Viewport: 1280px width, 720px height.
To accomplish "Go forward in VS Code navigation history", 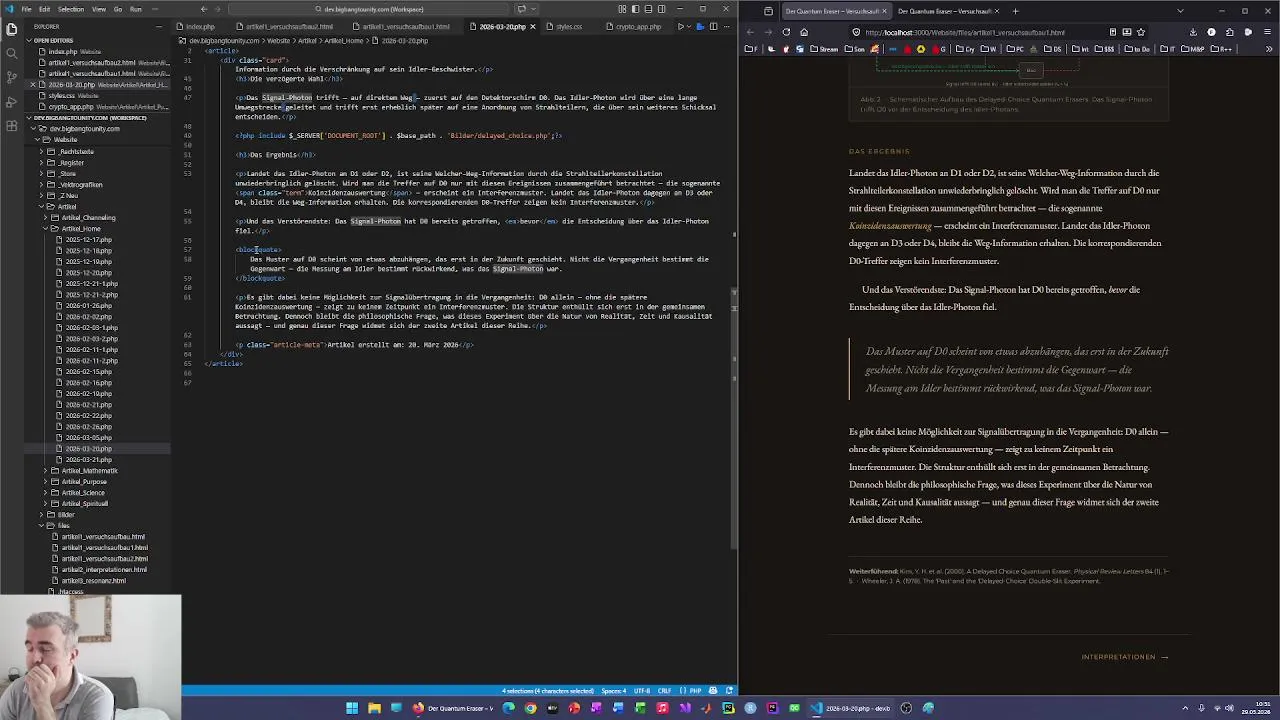I will click(x=217, y=9).
